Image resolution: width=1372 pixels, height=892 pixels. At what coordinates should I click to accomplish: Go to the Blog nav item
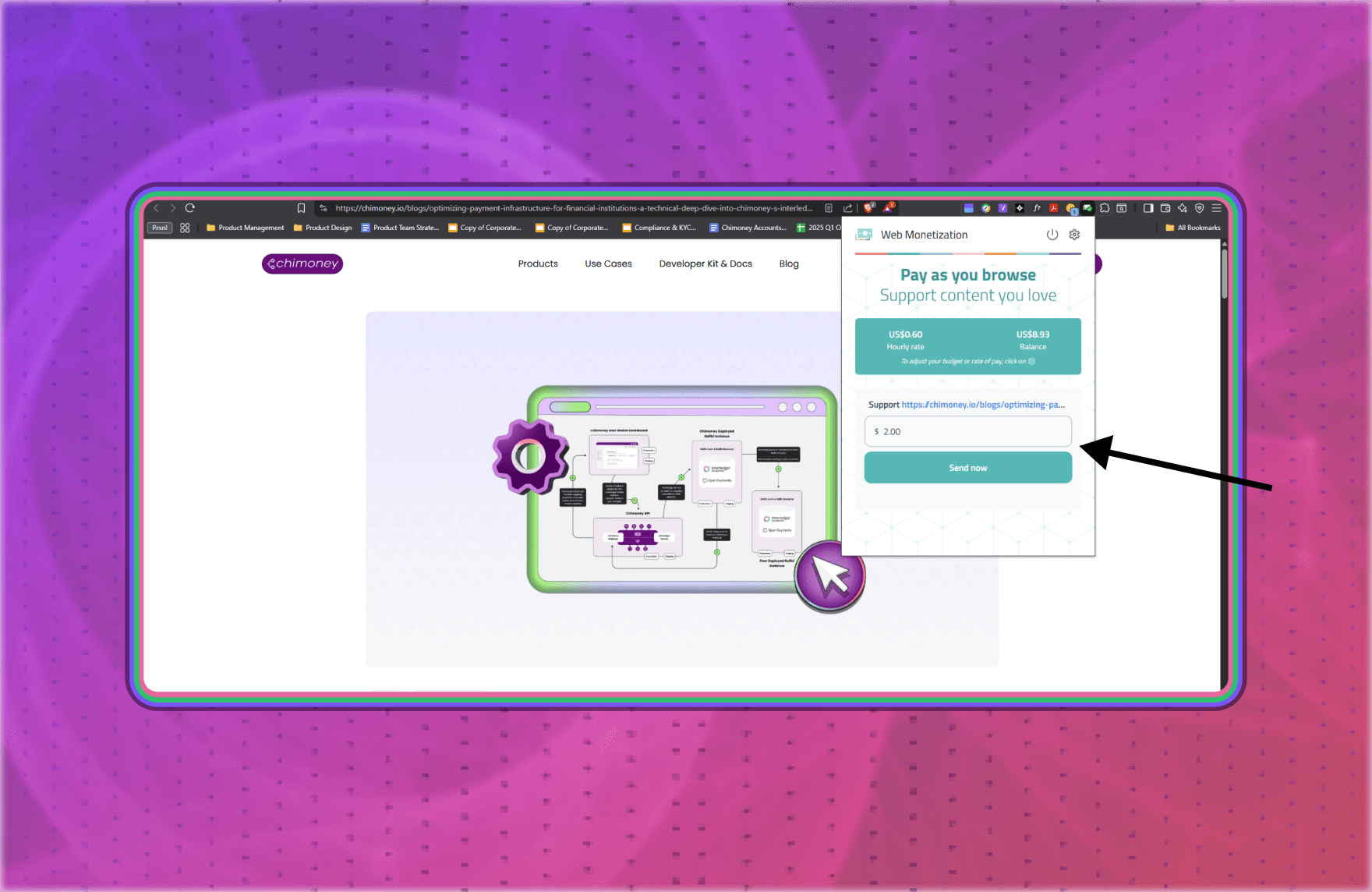pyautogui.click(x=789, y=264)
